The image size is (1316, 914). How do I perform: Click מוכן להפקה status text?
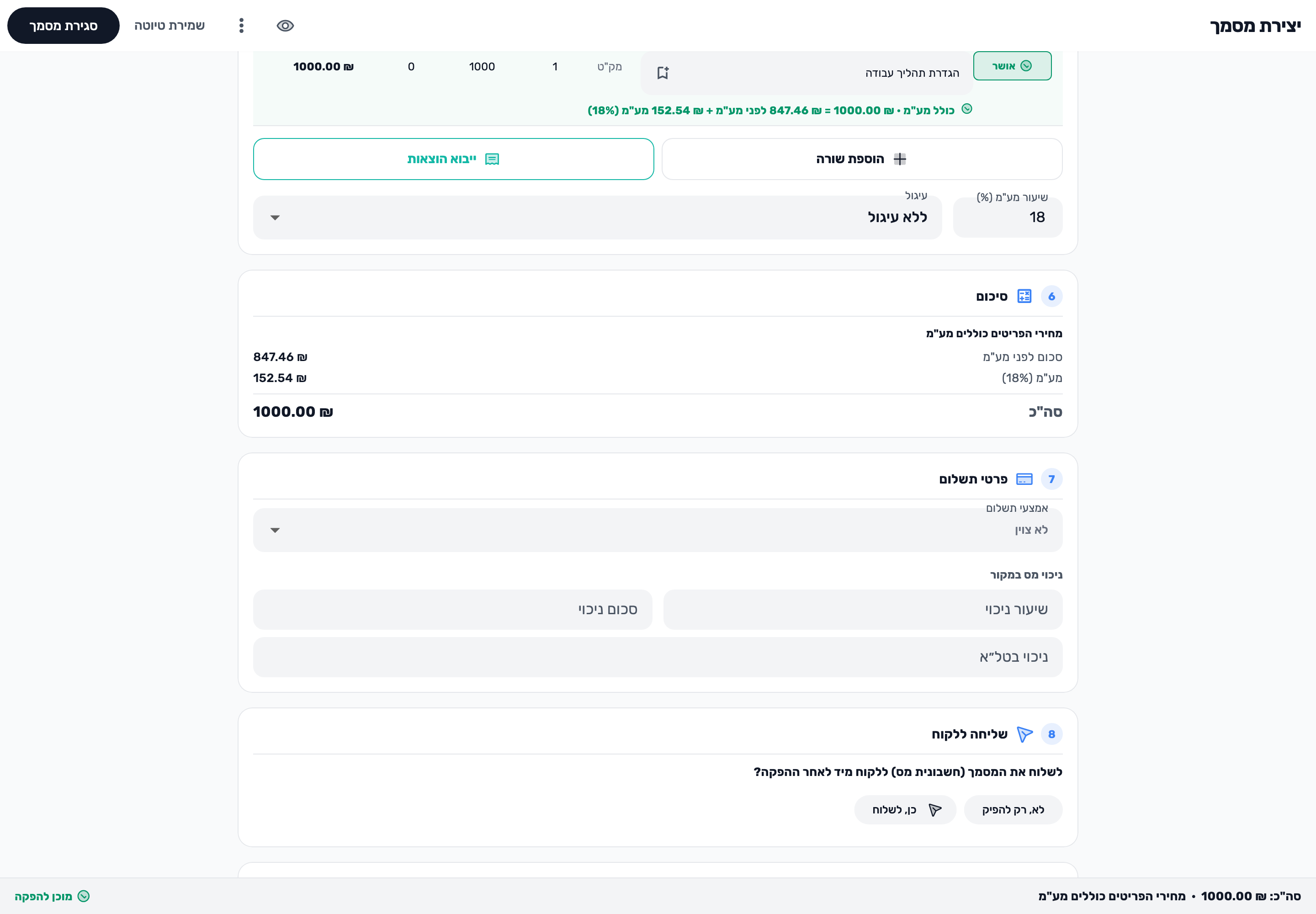pos(43,896)
